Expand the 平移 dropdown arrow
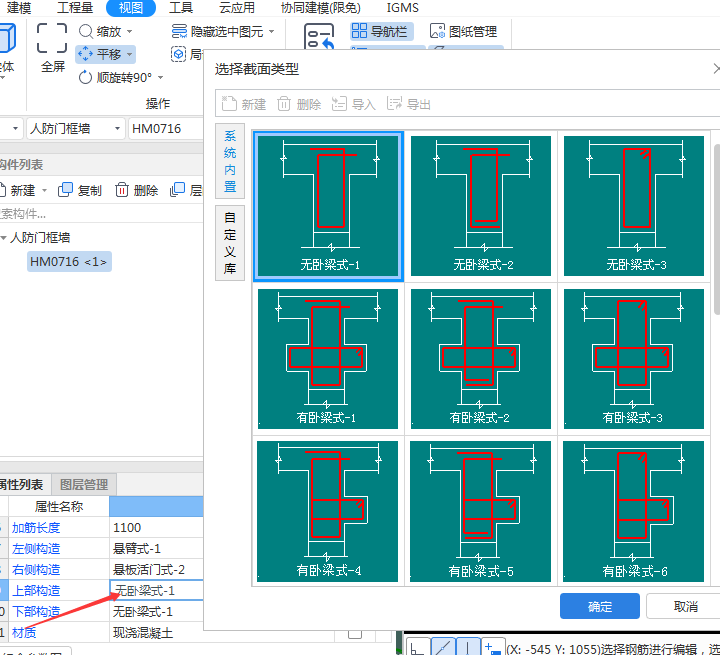This screenshot has height=655, width=720. (129, 54)
